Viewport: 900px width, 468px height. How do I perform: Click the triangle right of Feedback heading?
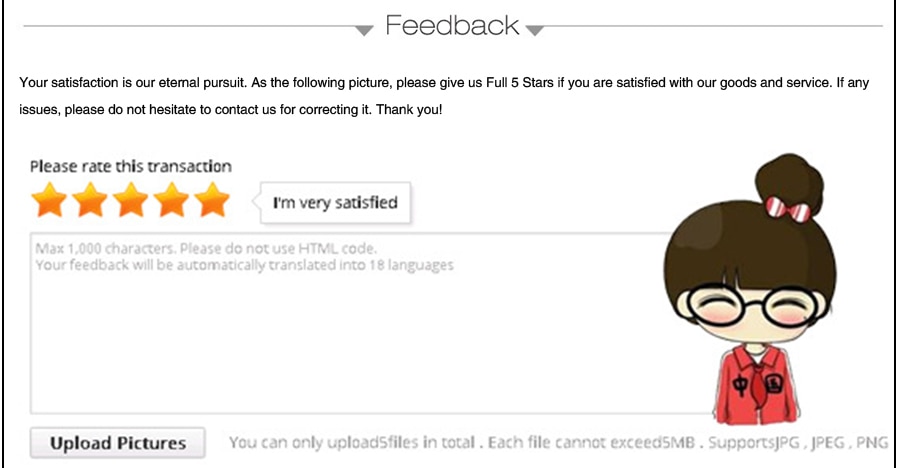coord(534,30)
